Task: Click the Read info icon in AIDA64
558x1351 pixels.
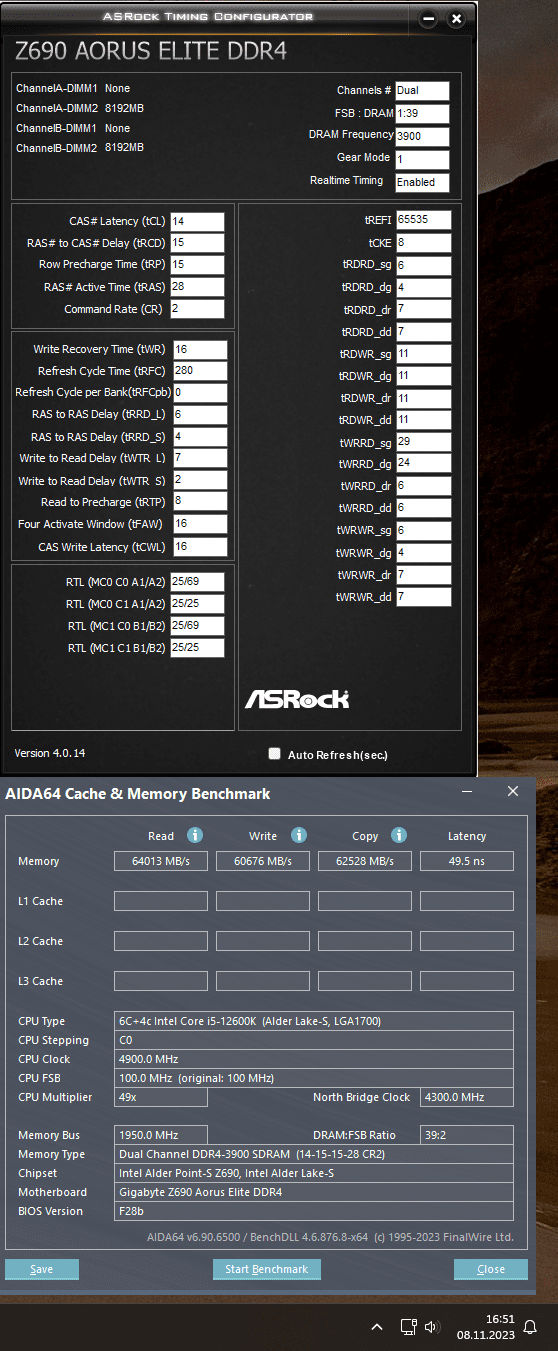Action: [x=195, y=835]
